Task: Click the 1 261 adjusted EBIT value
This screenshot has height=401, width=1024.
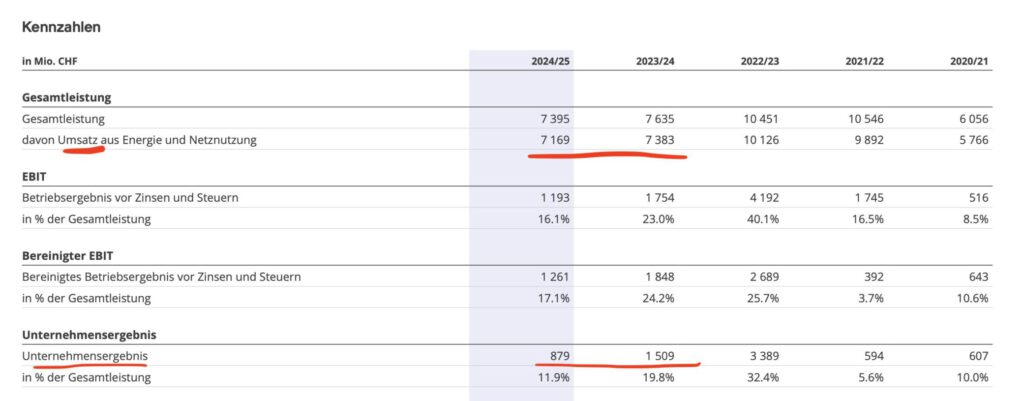Action: pos(553,276)
